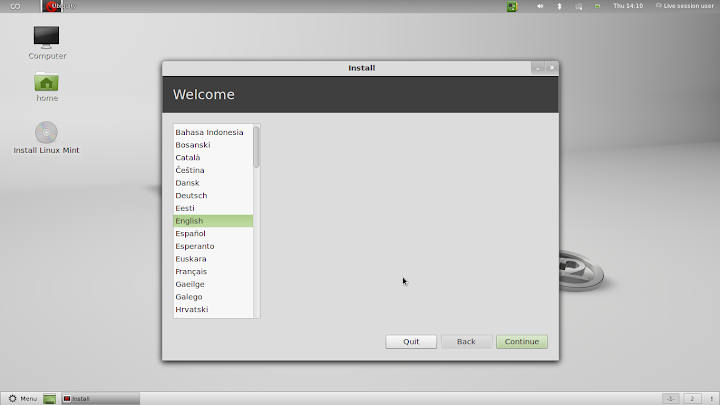720x405 pixels.
Task: Select Esperanto language
Action: click(213, 246)
